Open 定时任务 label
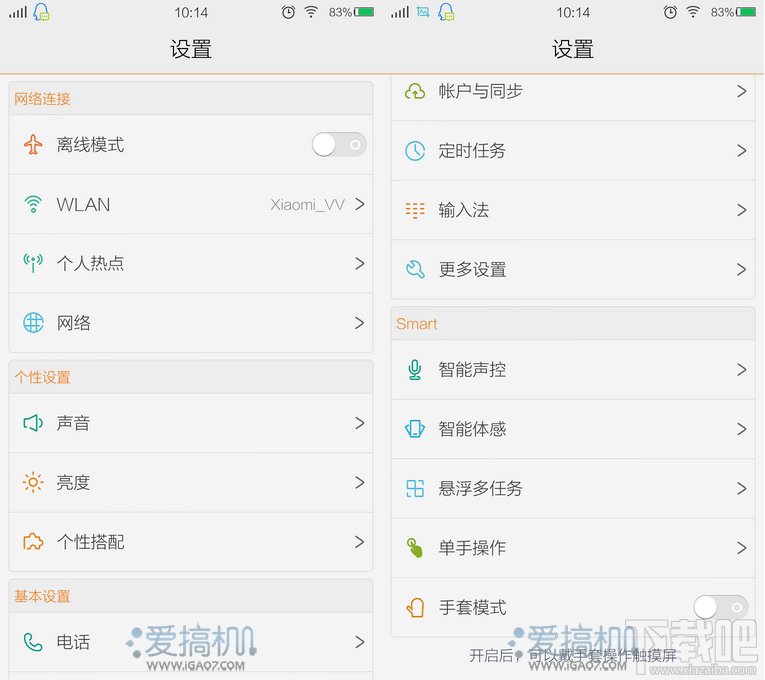This screenshot has height=680, width=765. [472, 151]
